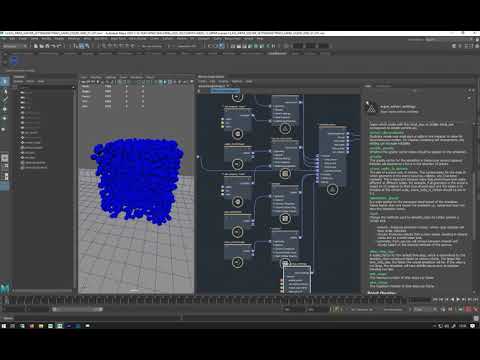Open the menu set dropdown on status line

coord(15,46)
